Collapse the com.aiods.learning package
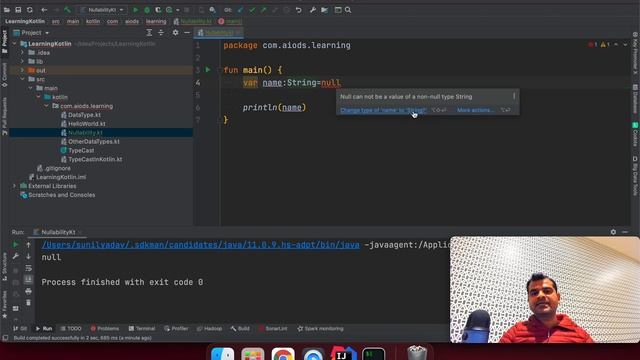This screenshot has width=640, height=360. (47, 106)
